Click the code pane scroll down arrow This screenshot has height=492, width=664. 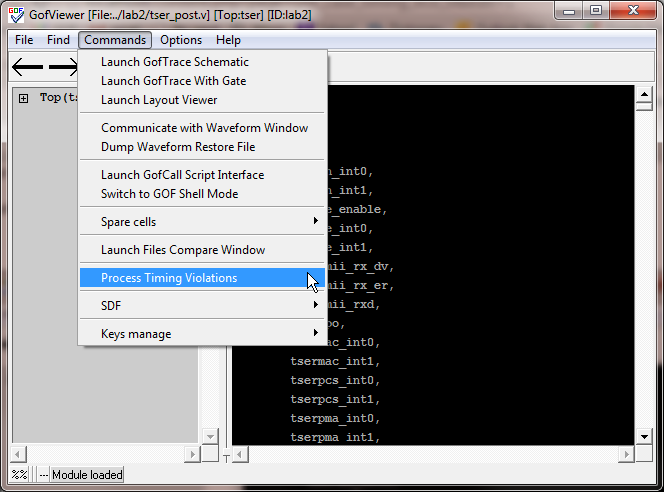click(642, 437)
